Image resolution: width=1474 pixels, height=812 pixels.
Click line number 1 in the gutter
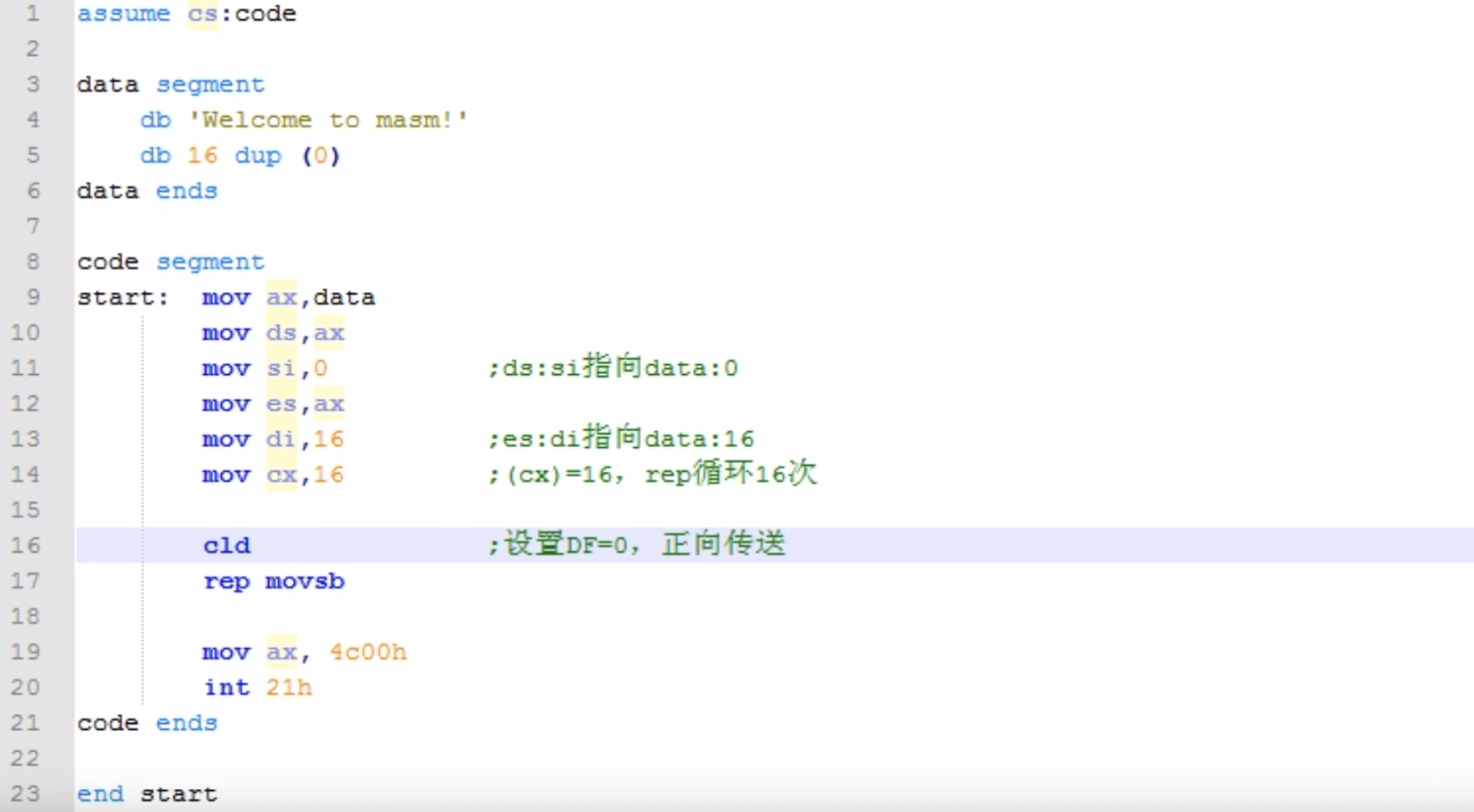tap(33, 13)
